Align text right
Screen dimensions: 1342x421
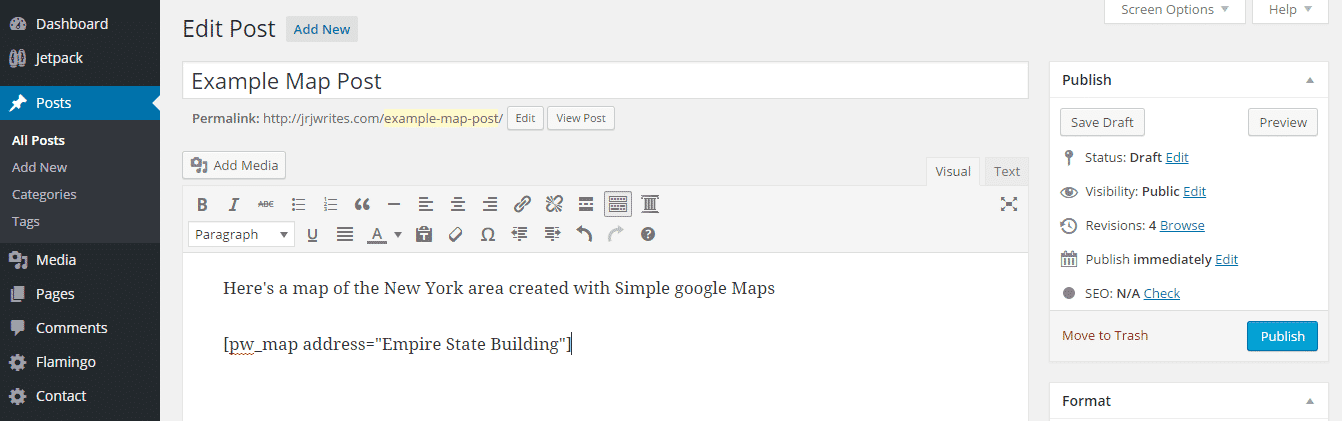[490, 204]
